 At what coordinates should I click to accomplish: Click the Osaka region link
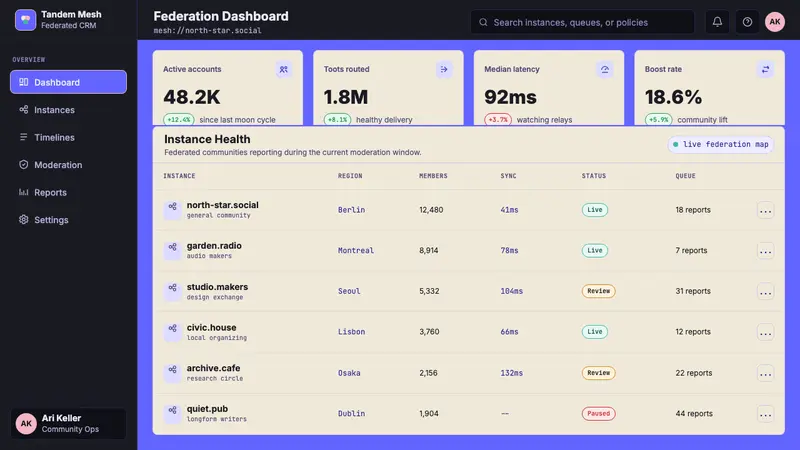[x=349, y=373]
